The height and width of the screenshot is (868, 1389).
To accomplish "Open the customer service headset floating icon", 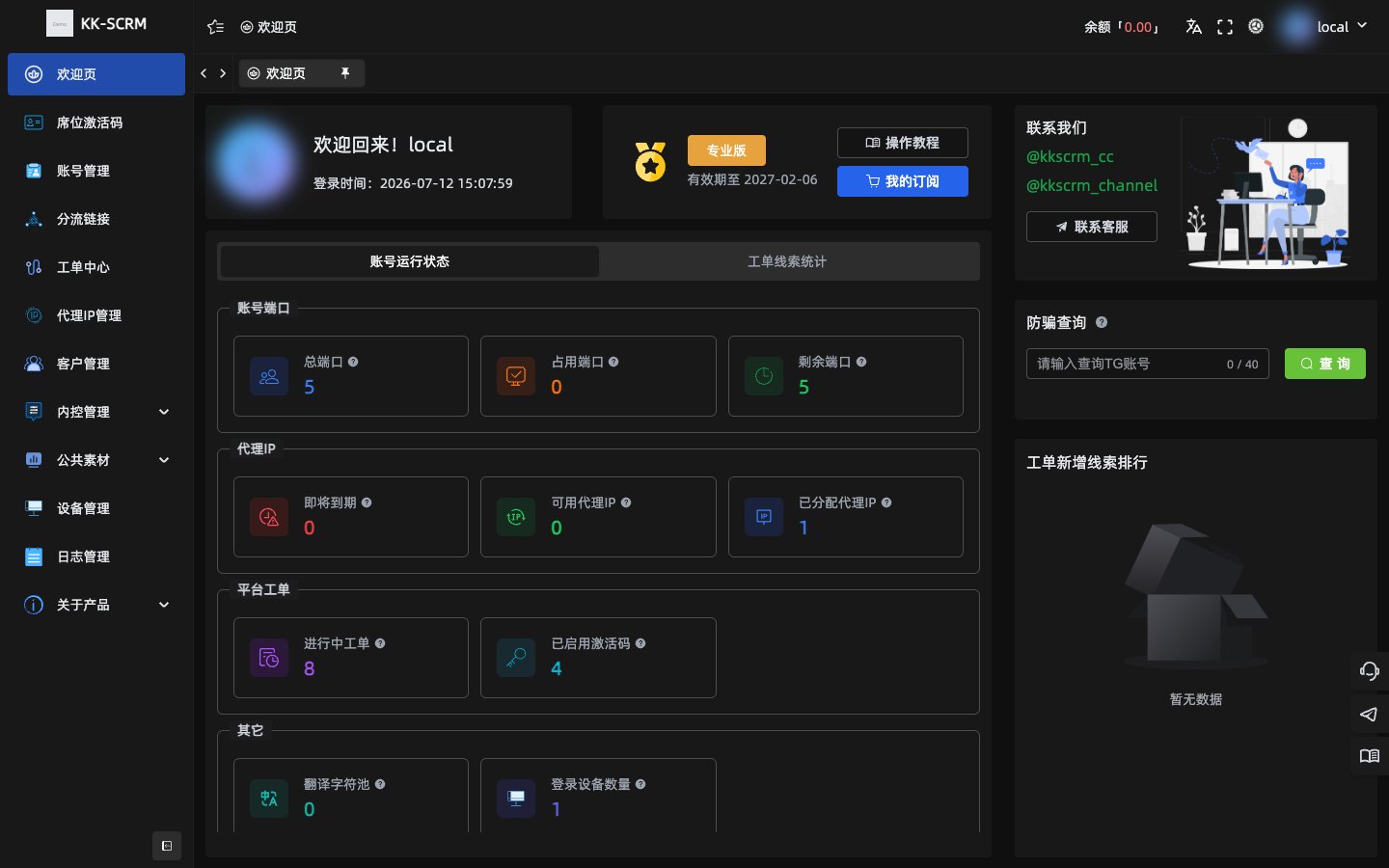I will (x=1369, y=671).
